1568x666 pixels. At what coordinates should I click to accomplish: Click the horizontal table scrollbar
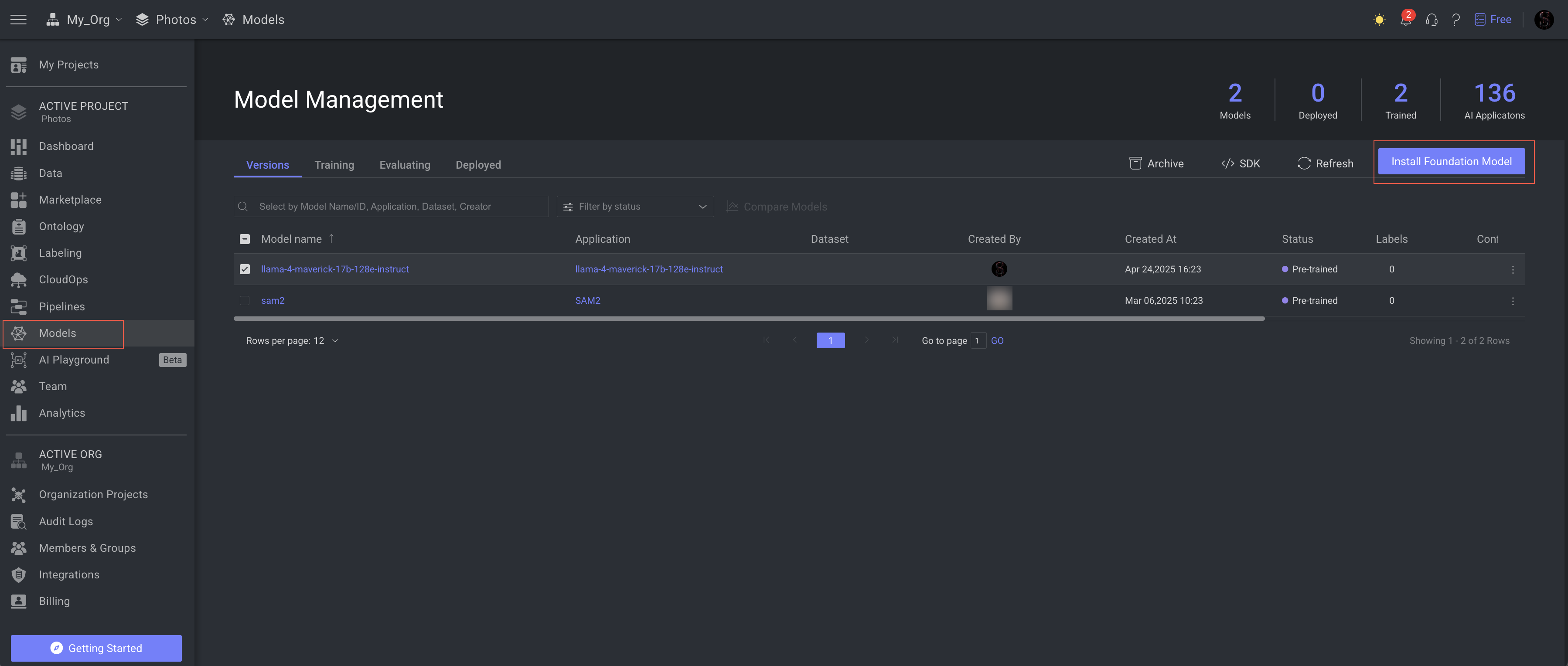(x=749, y=319)
